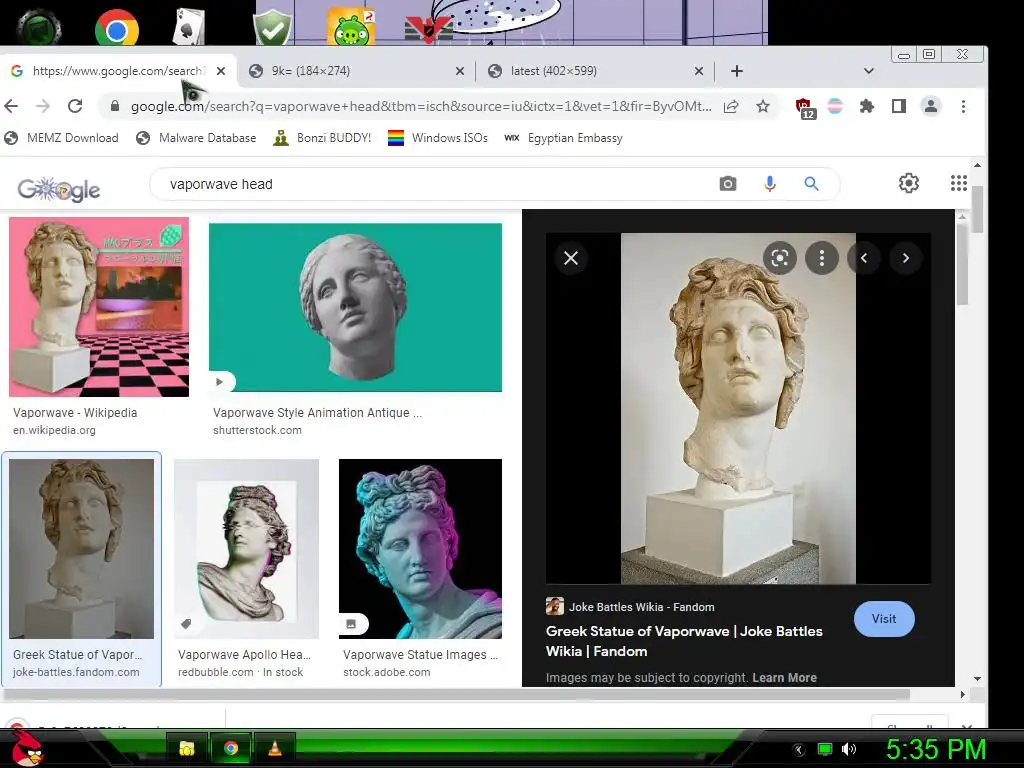Open uBlock extension with 12 badge
The image size is (1024, 768).
tap(805, 107)
